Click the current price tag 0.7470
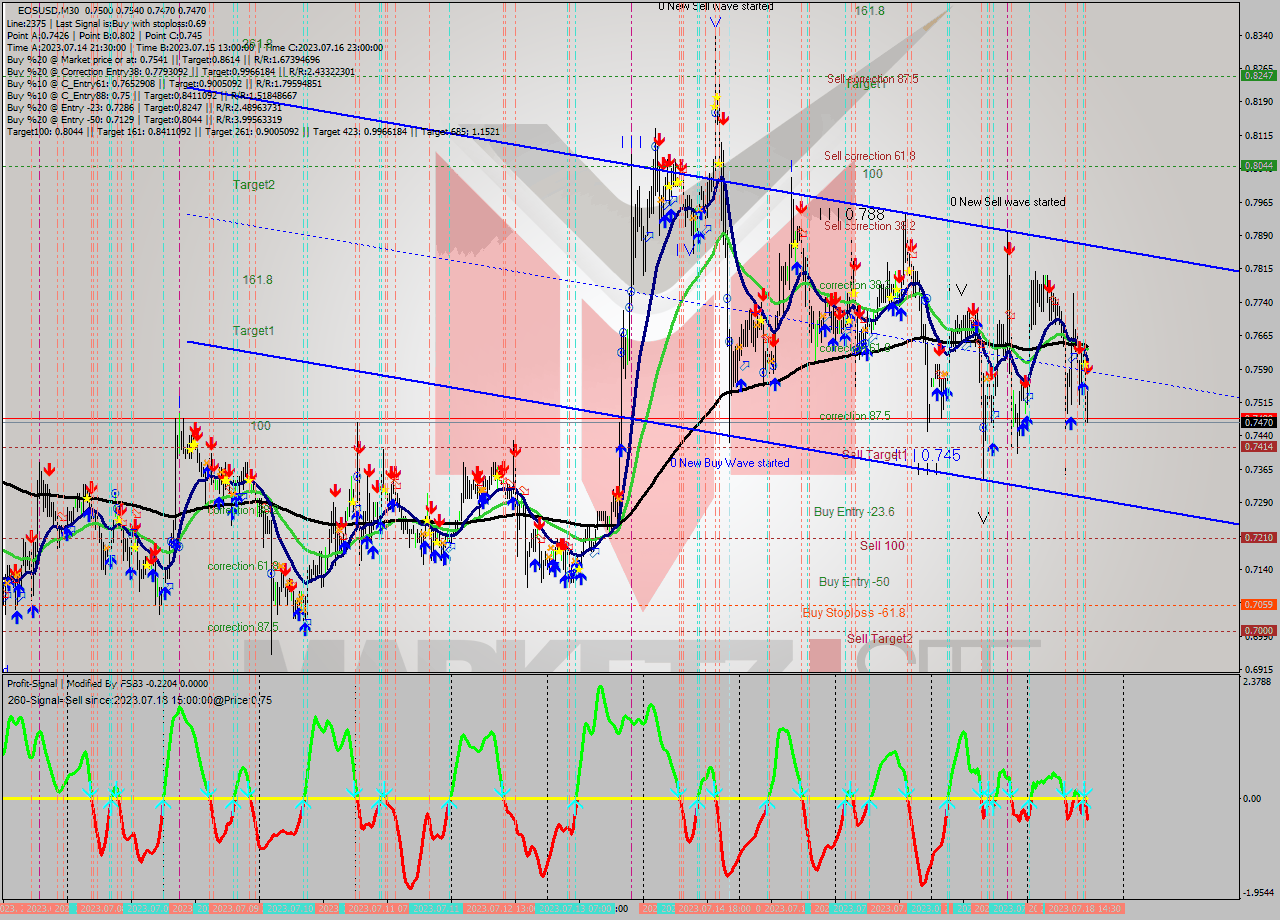Viewport: 1280px width, 920px height. pos(1257,423)
